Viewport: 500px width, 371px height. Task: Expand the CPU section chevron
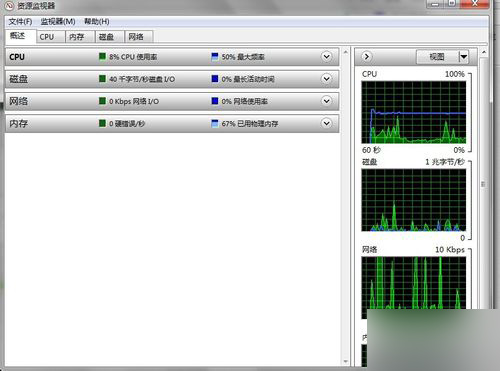pyautogui.click(x=327, y=56)
